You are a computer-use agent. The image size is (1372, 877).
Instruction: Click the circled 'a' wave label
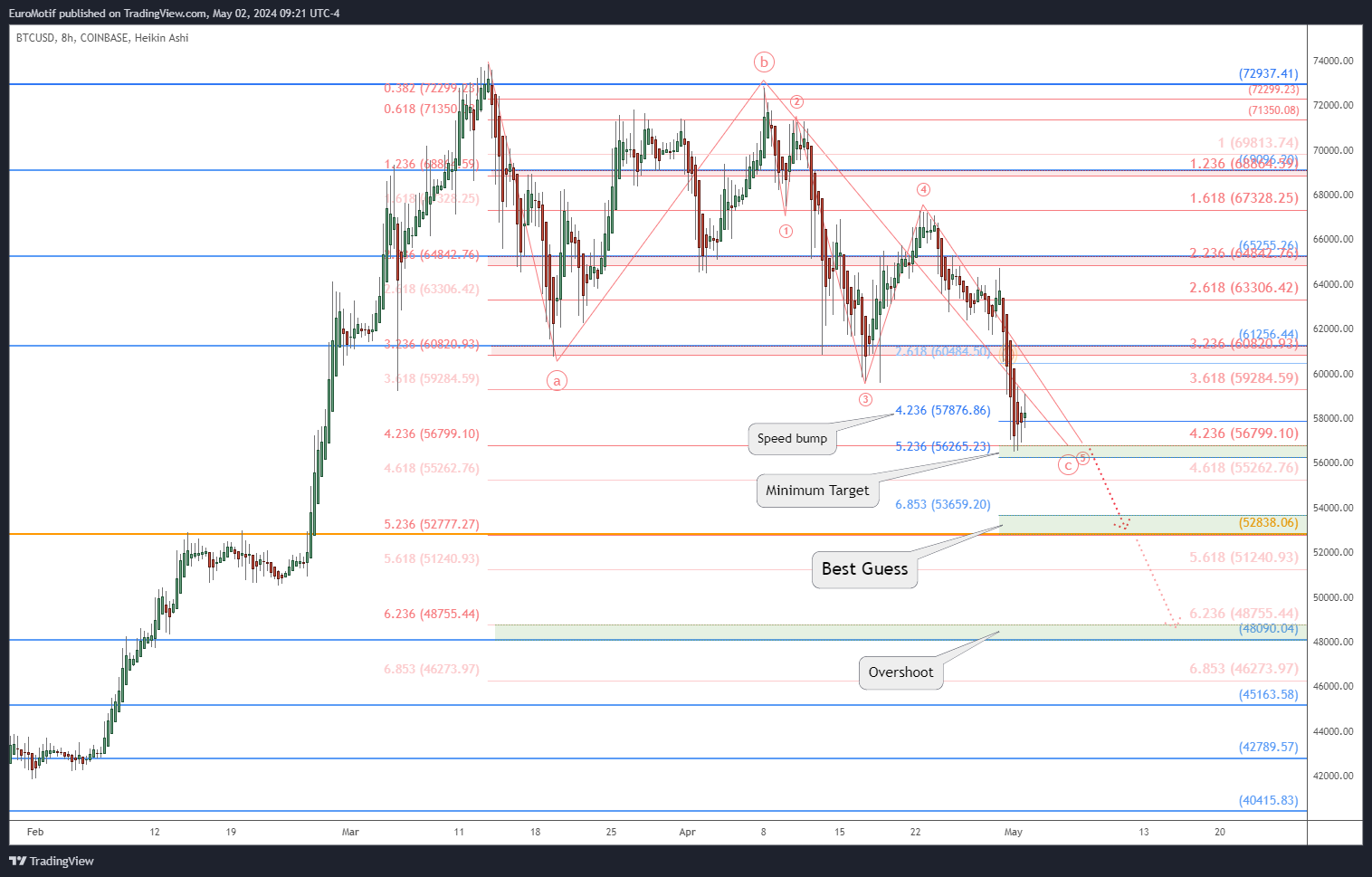click(557, 381)
